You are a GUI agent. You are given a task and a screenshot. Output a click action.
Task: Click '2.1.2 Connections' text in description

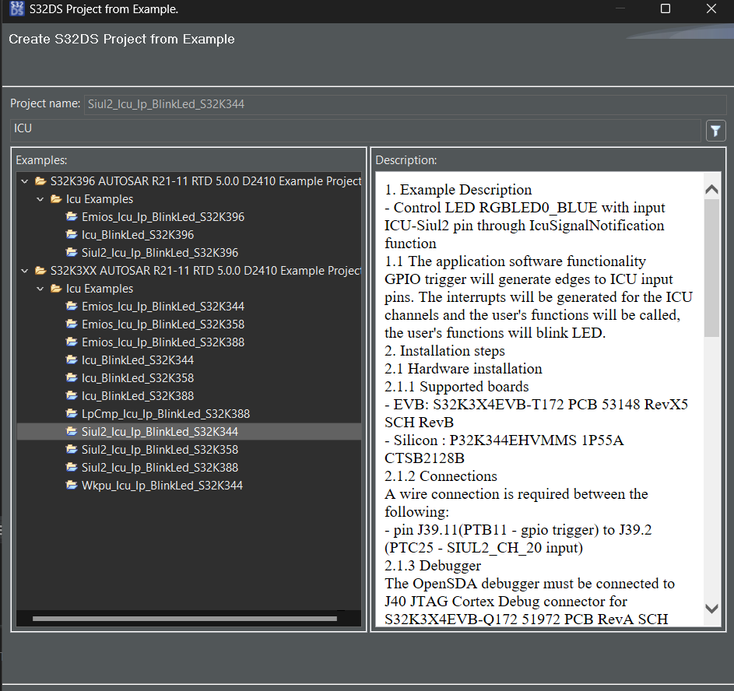pos(440,476)
